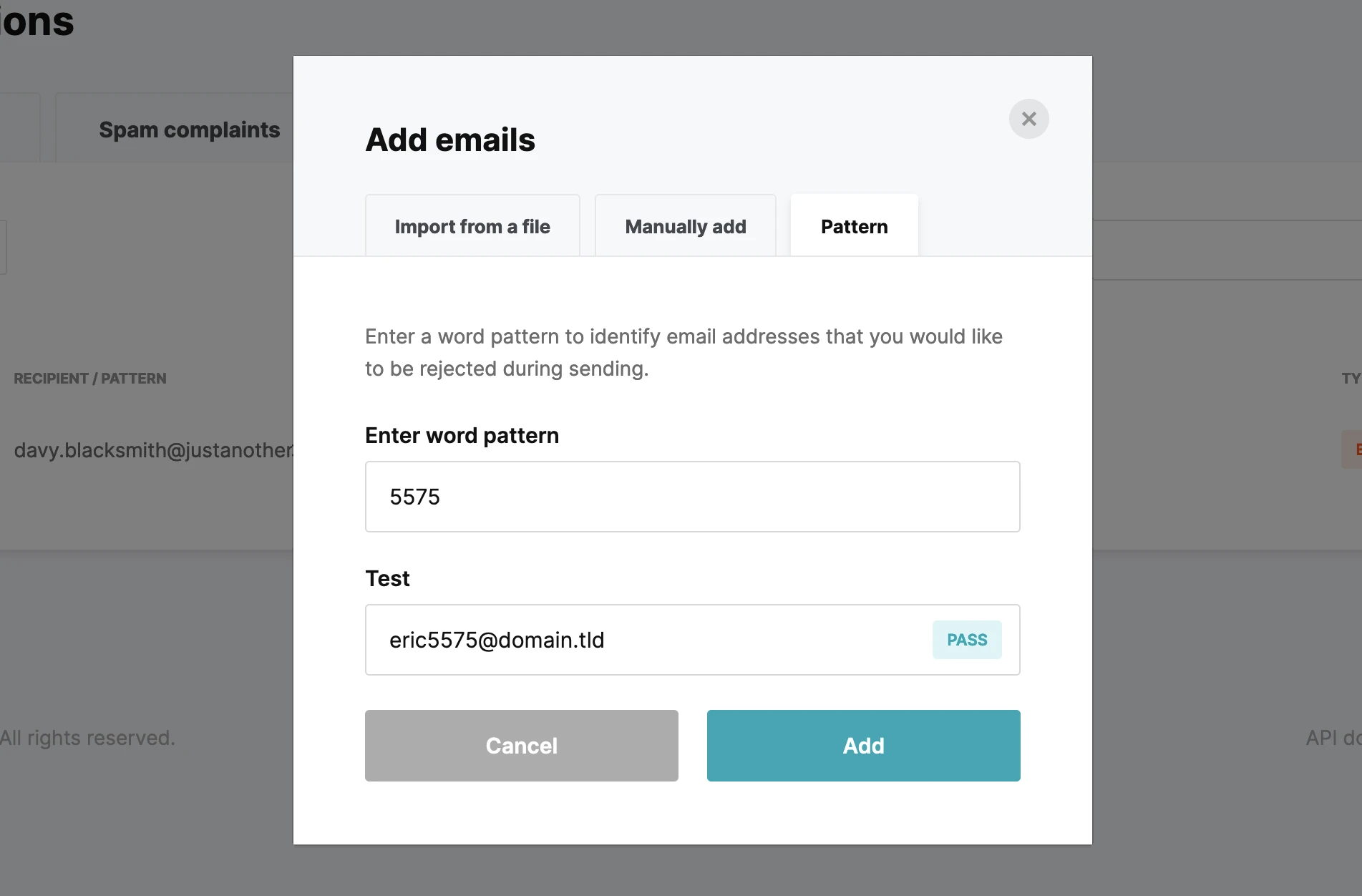The width and height of the screenshot is (1362, 896).
Task: Open the API docs footer link
Action: point(1333,738)
